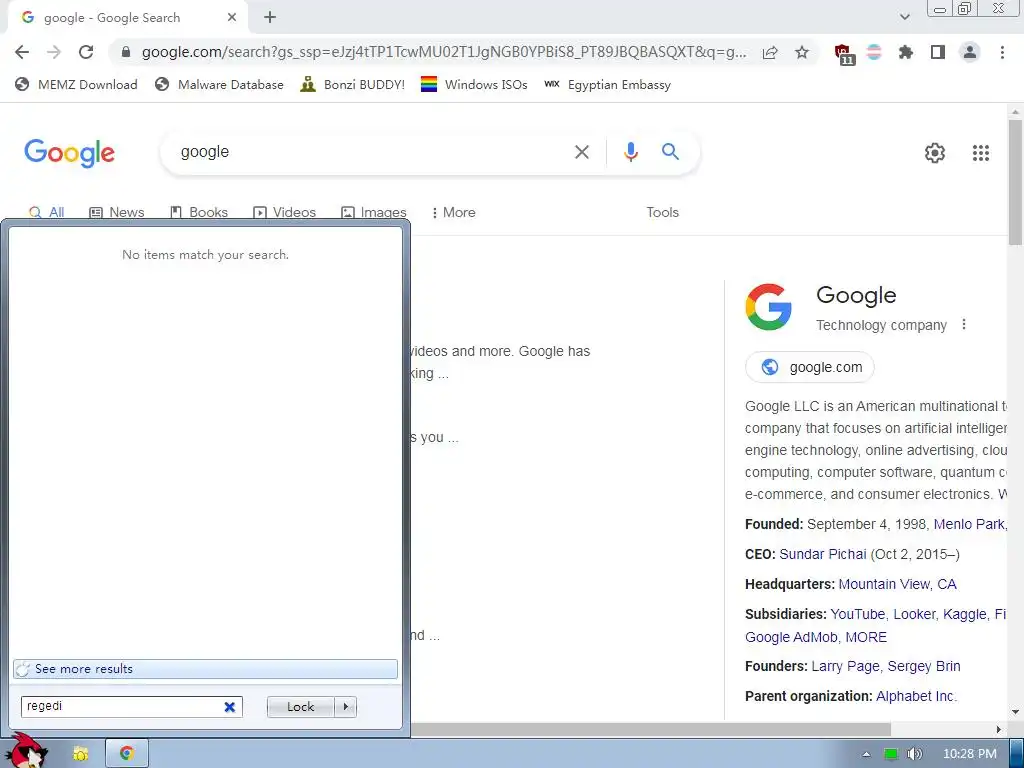Expand the More search filters
Image resolution: width=1024 pixels, height=768 pixels.
tap(453, 212)
